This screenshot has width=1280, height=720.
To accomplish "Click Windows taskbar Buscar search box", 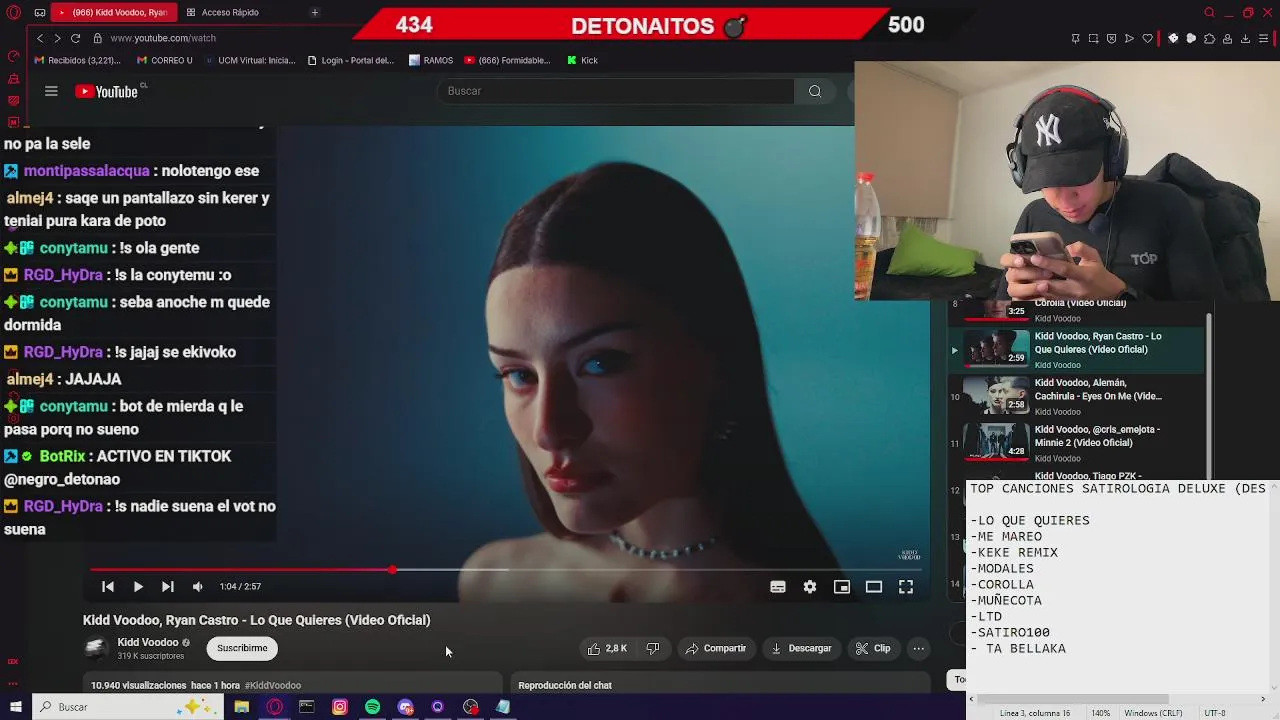I will click(x=128, y=707).
